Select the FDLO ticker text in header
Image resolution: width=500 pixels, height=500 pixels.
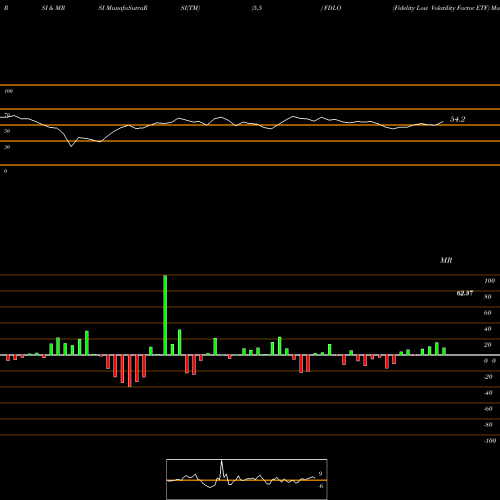332,8
